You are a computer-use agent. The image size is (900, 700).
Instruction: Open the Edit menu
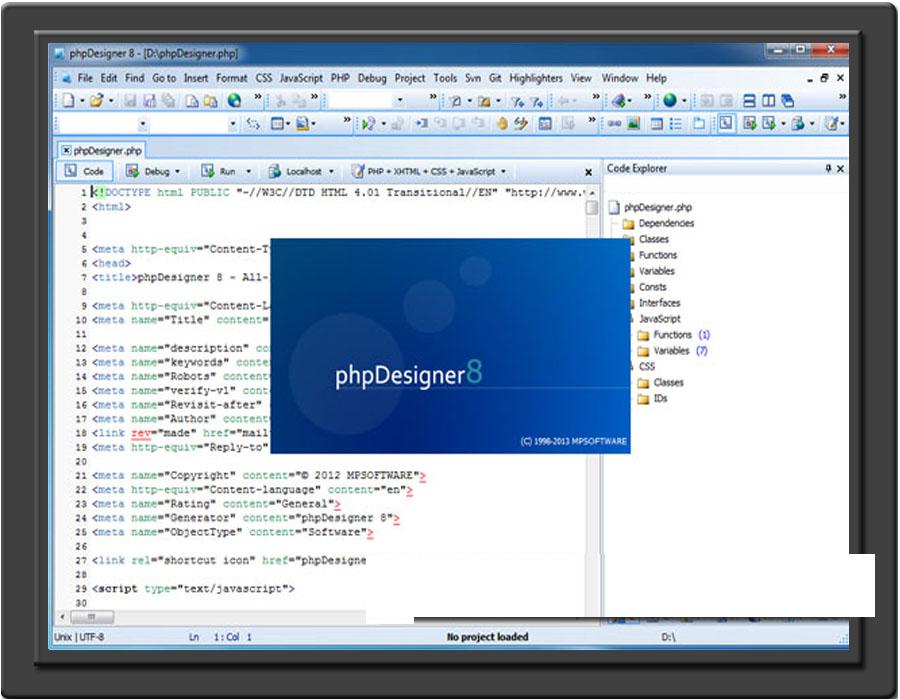(108, 77)
